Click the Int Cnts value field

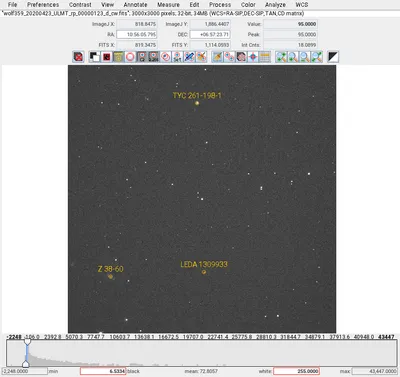(x=290, y=45)
